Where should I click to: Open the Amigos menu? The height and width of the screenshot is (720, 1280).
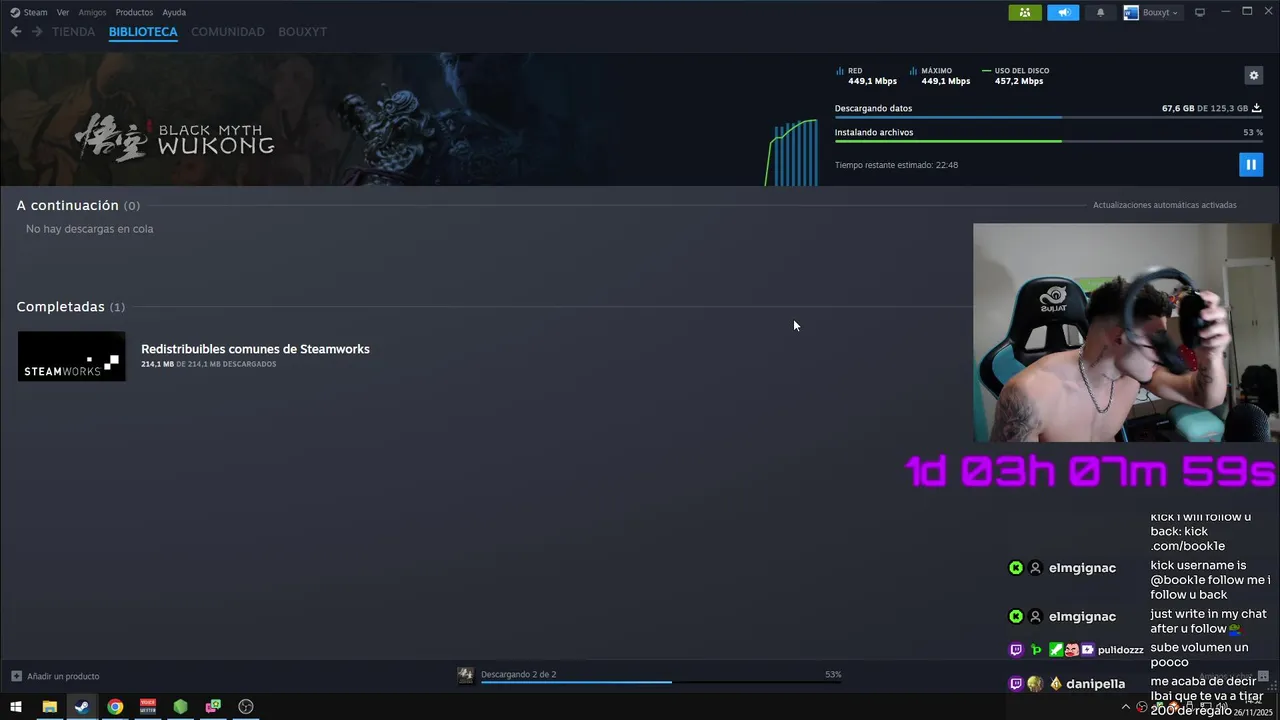click(92, 12)
